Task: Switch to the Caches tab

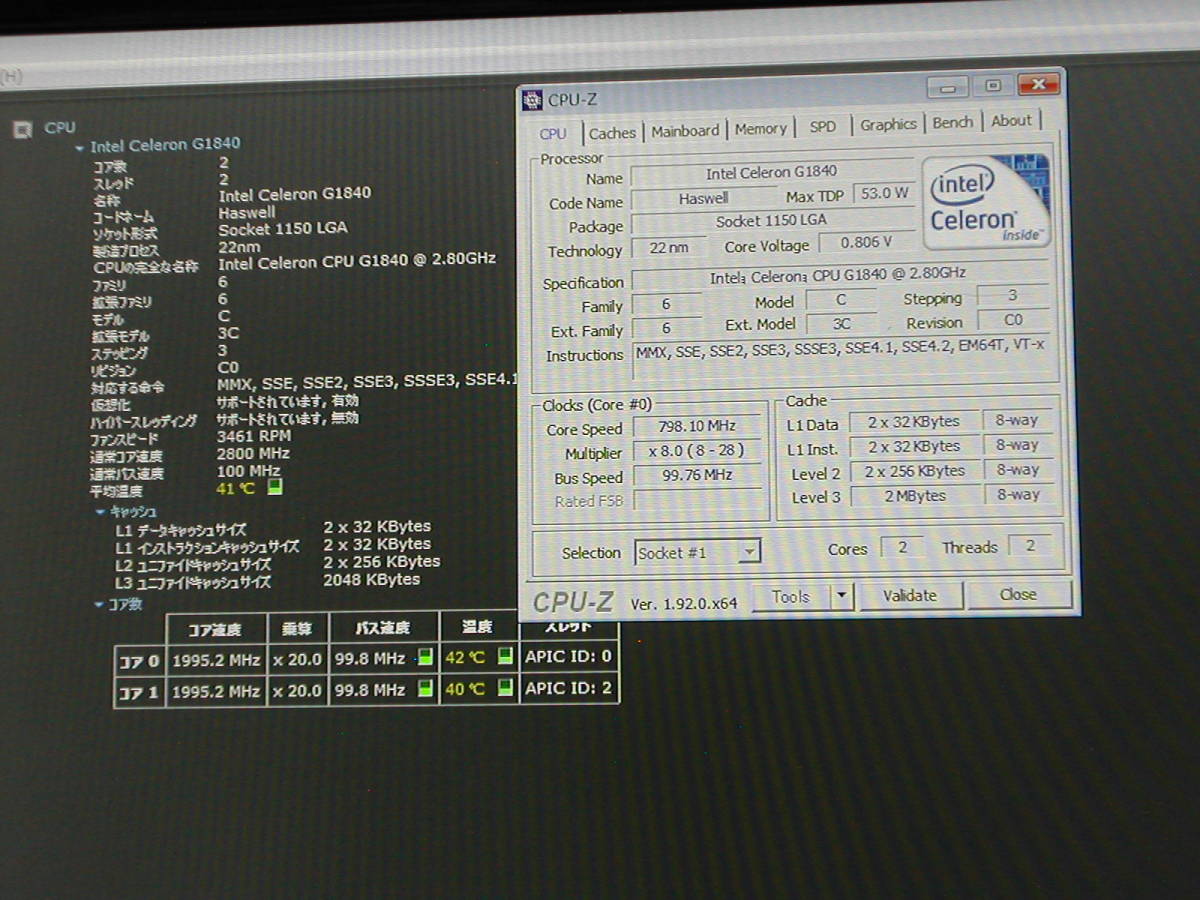Action: click(x=612, y=133)
